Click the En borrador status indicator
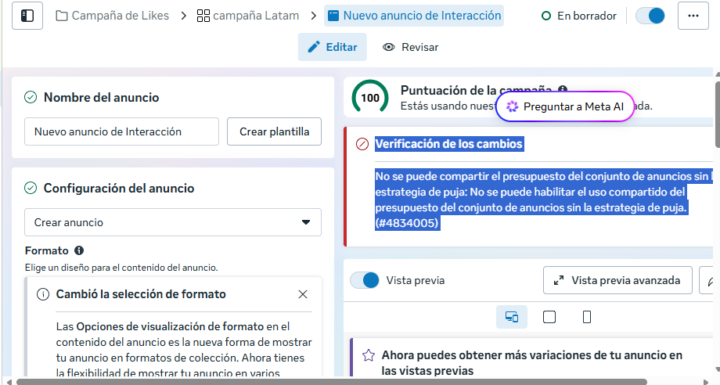The height and width of the screenshot is (385, 720). coord(579,16)
